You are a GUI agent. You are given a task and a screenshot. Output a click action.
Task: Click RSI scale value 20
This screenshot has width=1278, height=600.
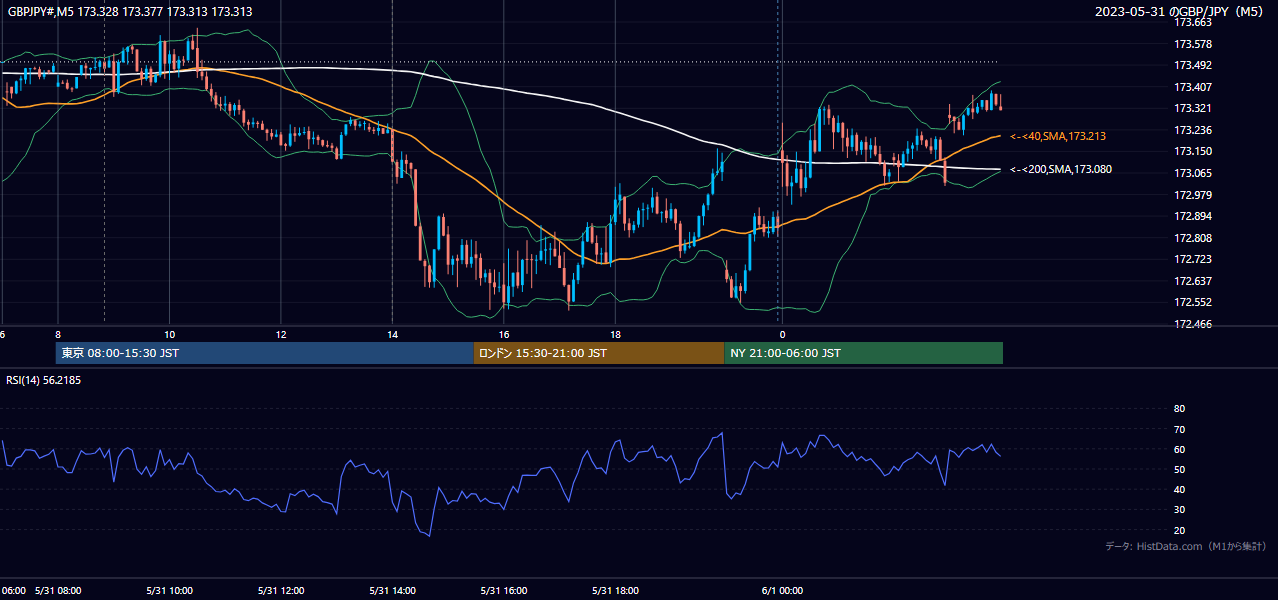[x=1179, y=530]
